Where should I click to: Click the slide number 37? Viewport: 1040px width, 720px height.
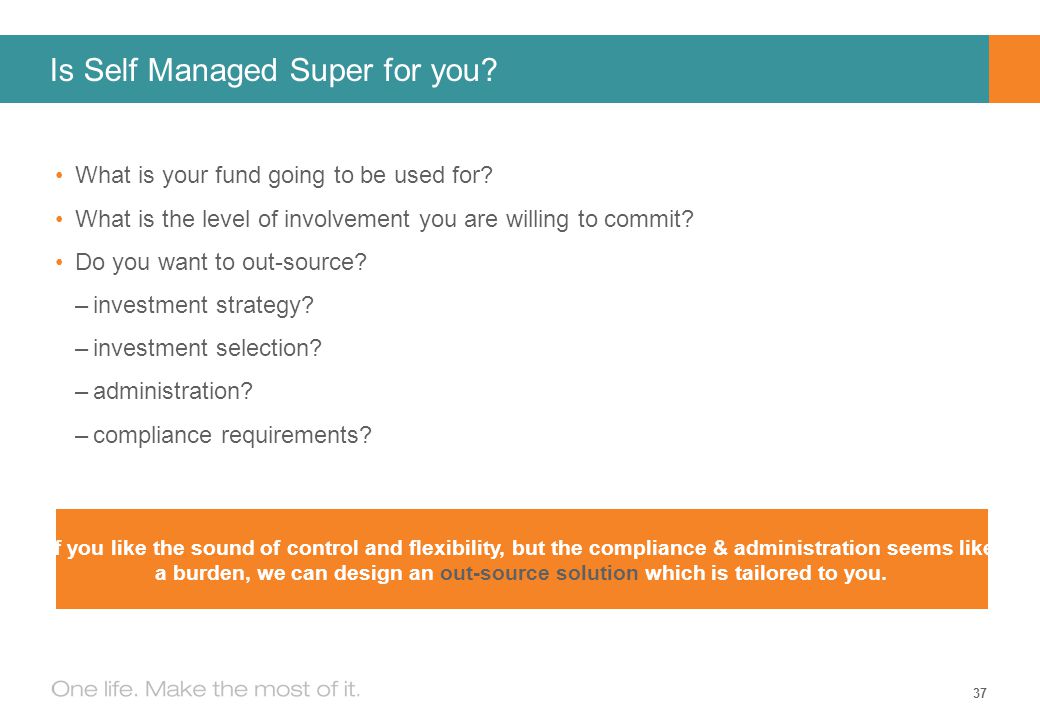click(x=980, y=693)
